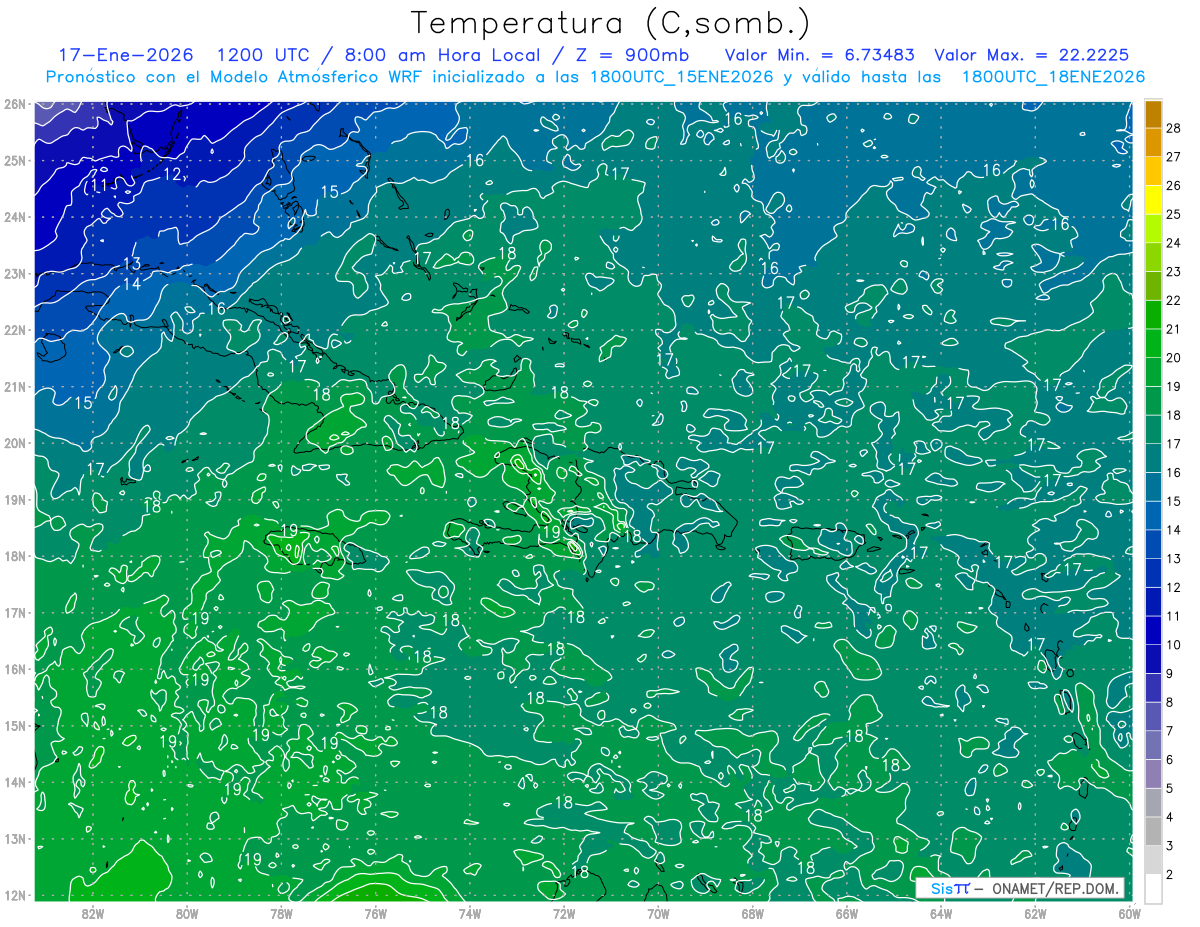Click the latitude axis label '13N'
The image size is (1200, 927).
[x=15, y=838]
